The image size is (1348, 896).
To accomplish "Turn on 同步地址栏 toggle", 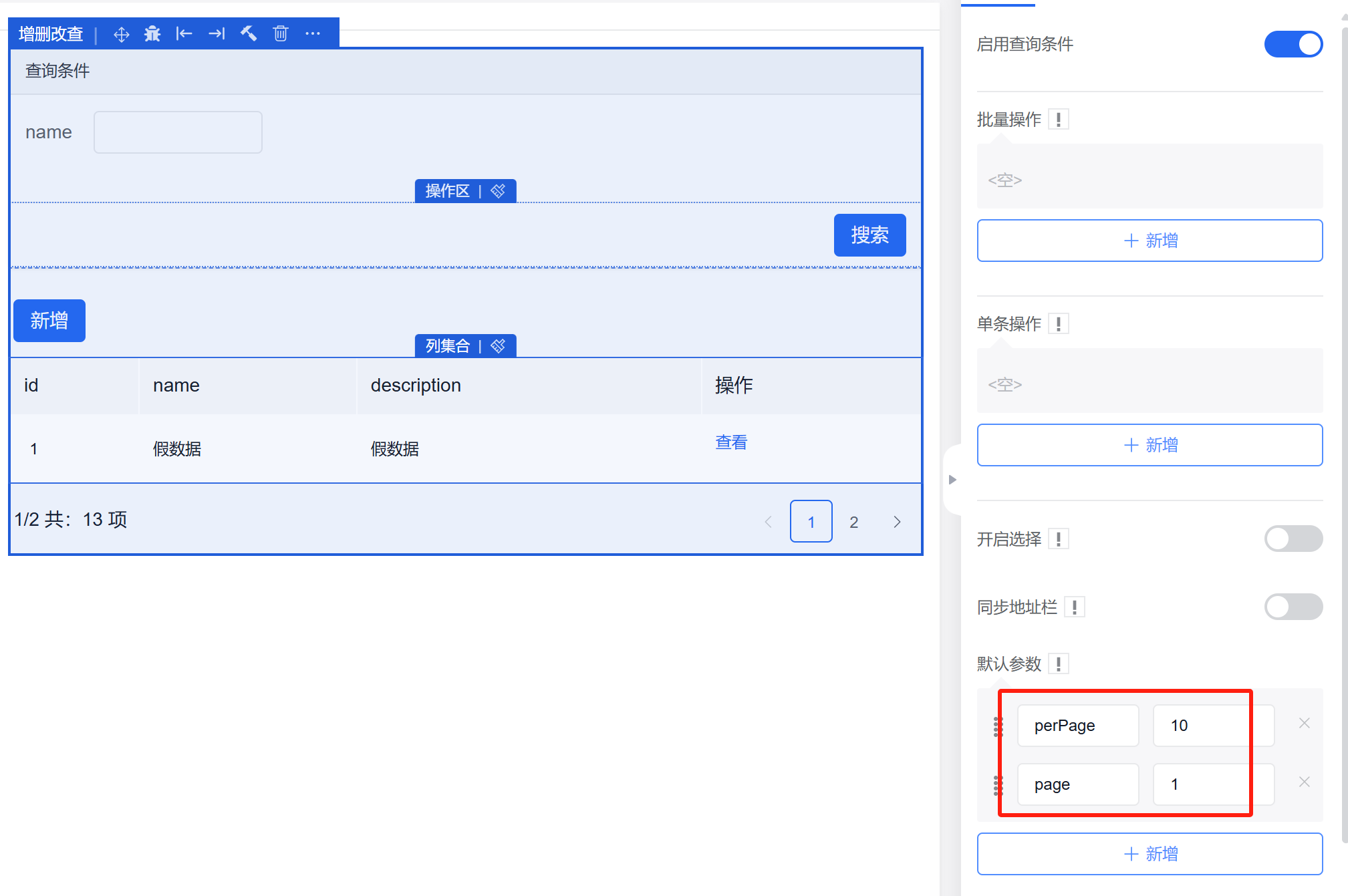I will coord(1293,607).
